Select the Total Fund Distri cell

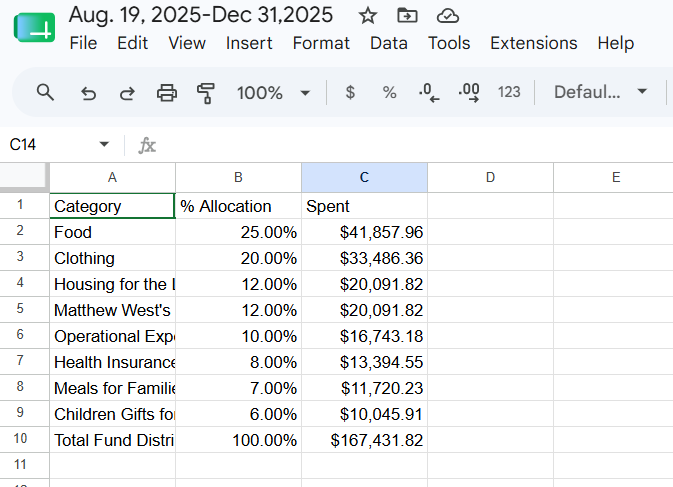click(x=112, y=440)
